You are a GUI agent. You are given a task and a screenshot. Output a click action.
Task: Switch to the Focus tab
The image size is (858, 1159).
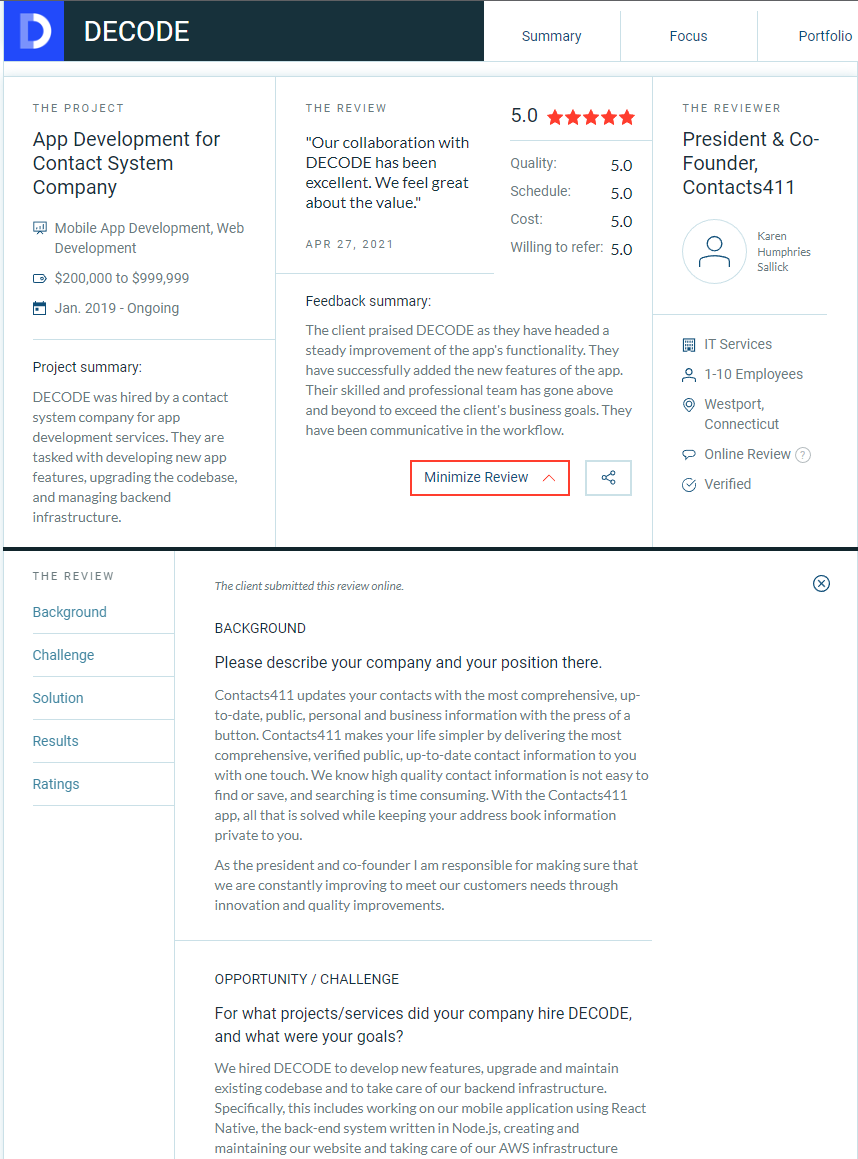coord(688,36)
